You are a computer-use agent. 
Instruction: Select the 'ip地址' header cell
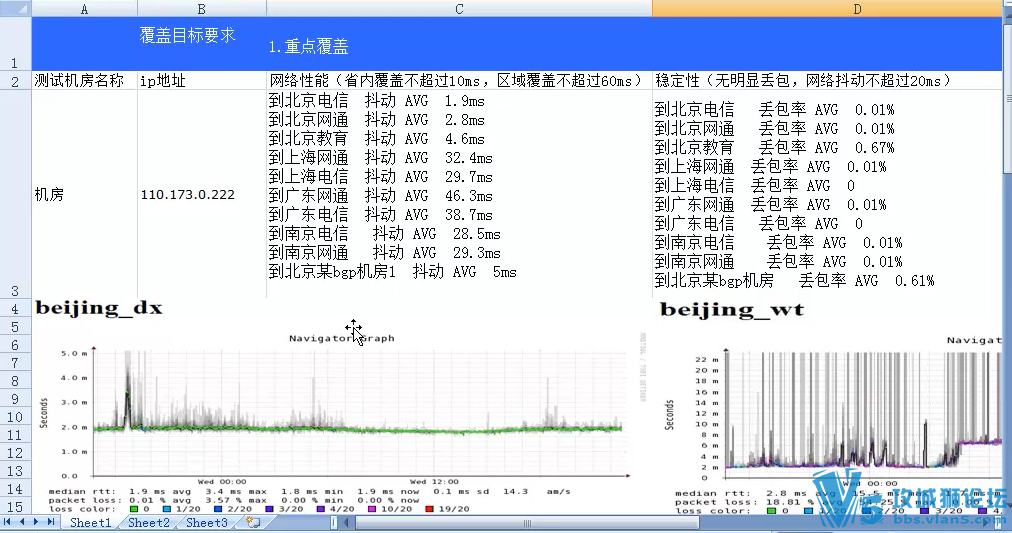[202, 81]
